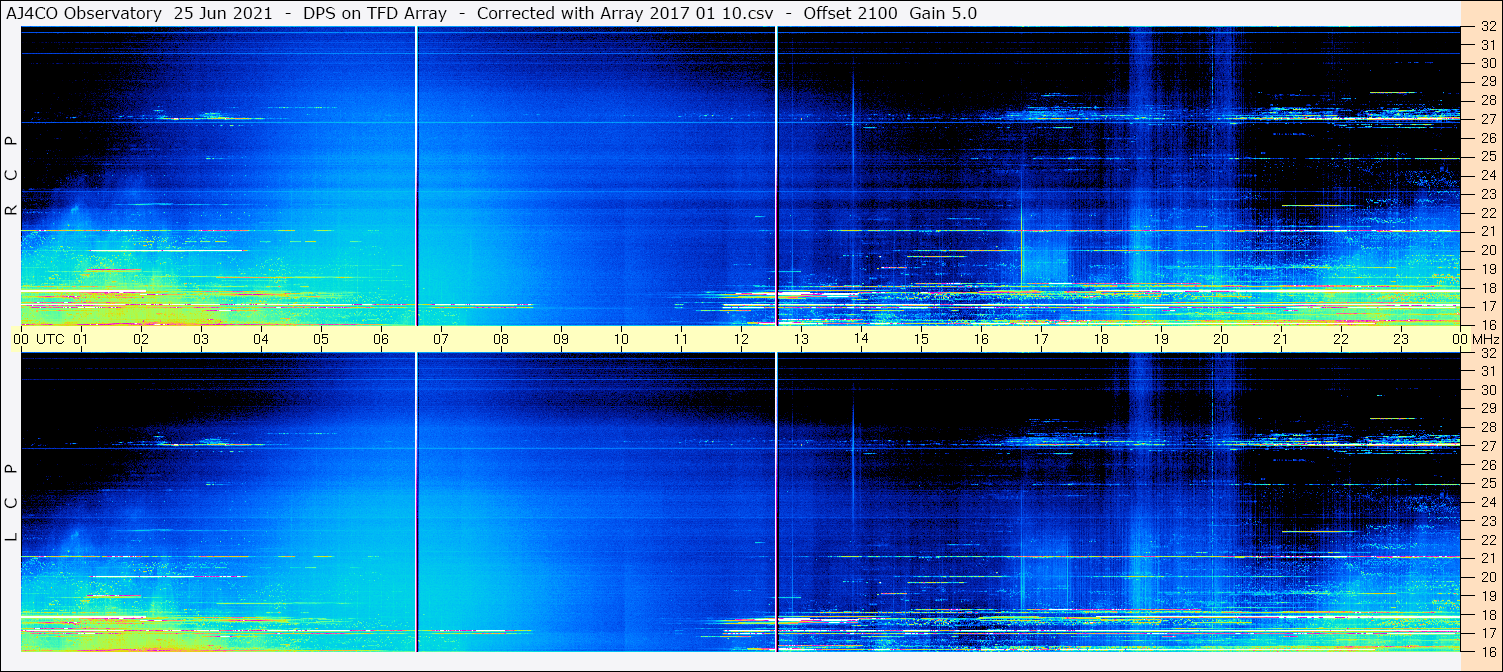
Task: Click the '09' hour tick label
Action: pyautogui.click(x=561, y=339)
